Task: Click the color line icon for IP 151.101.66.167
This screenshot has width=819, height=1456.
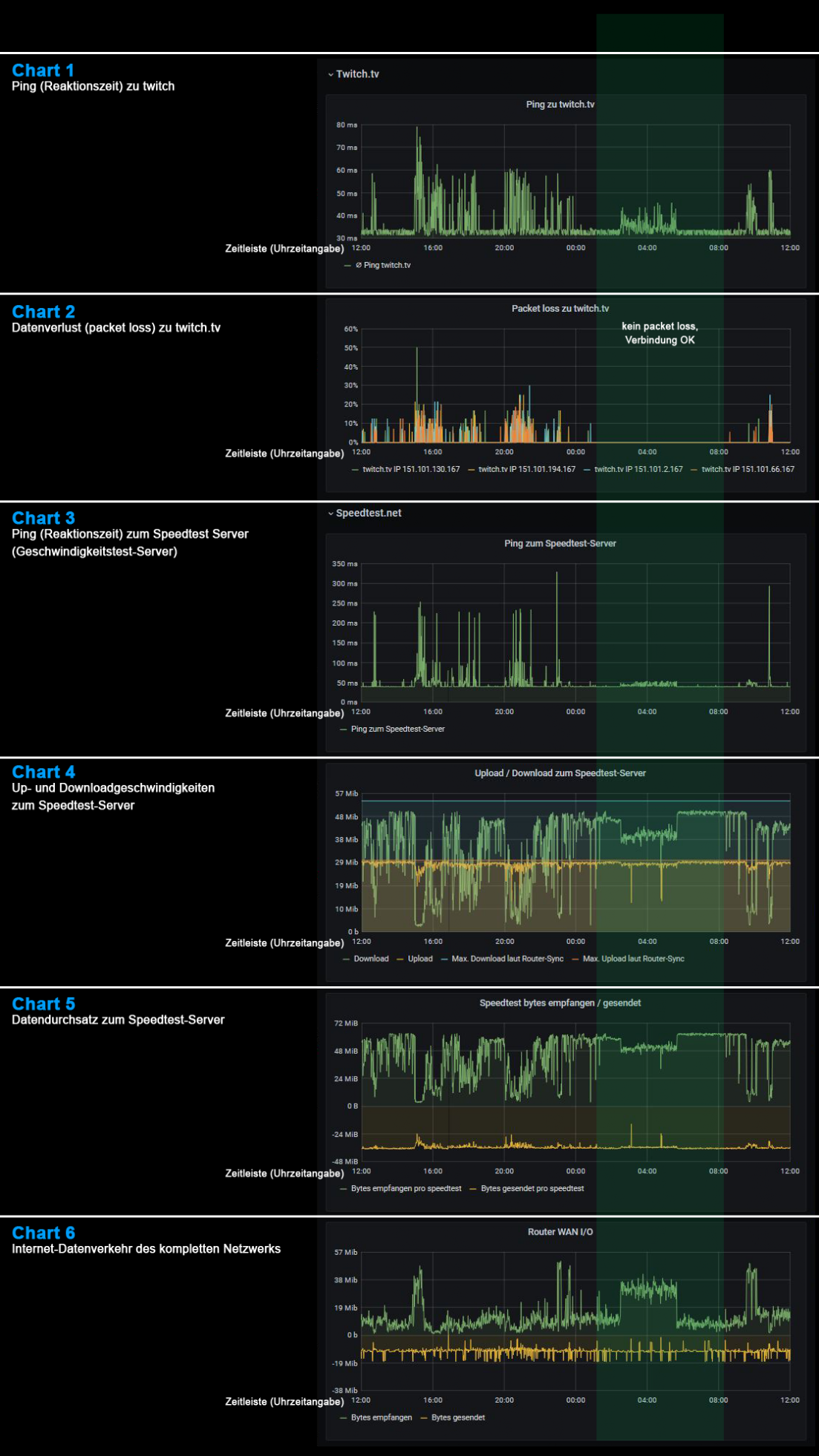Action: [694, 470]
